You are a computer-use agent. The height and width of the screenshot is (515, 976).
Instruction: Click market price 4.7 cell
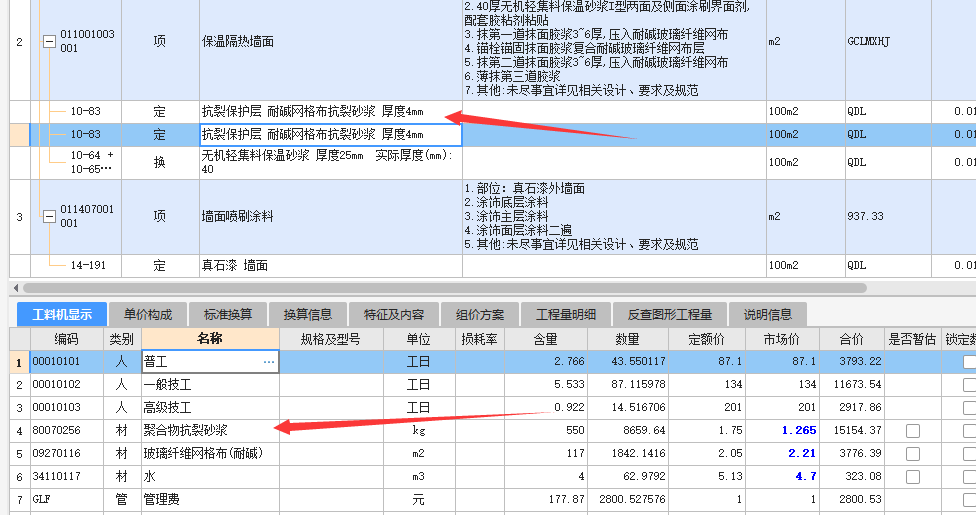coord(782,476)
